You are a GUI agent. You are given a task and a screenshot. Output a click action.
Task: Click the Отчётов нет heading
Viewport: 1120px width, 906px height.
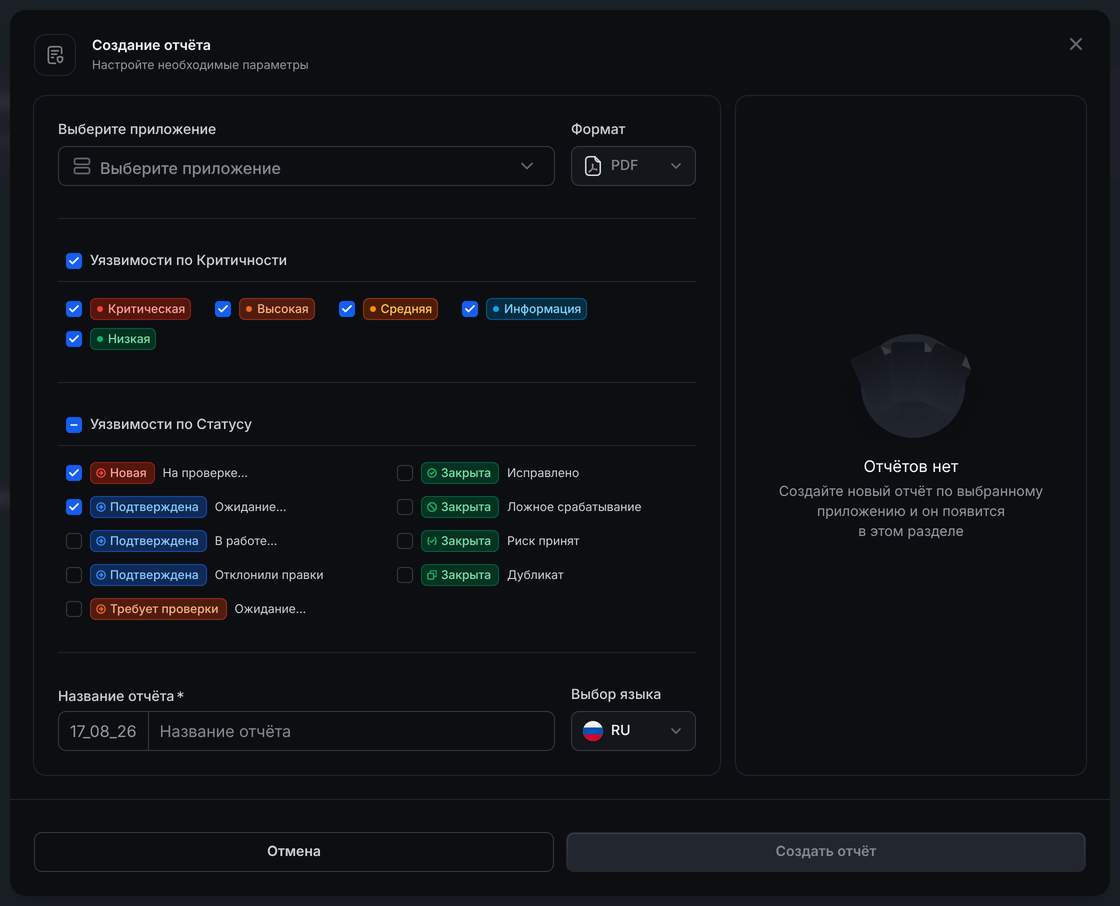pyautogui.click(x=911, y=467)
